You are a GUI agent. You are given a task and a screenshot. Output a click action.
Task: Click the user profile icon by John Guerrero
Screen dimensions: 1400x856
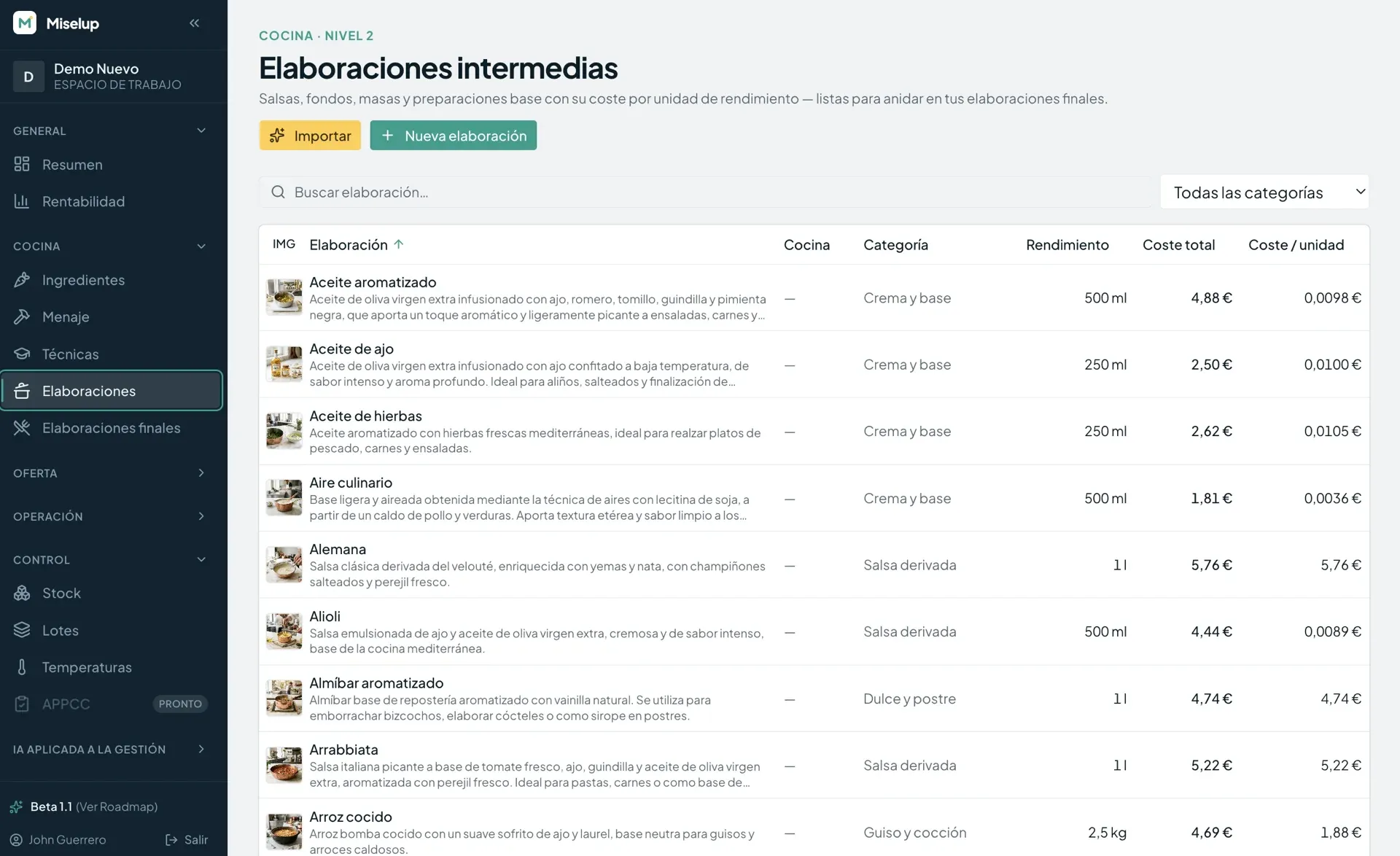pyautogui.click(x=16, y=840)
